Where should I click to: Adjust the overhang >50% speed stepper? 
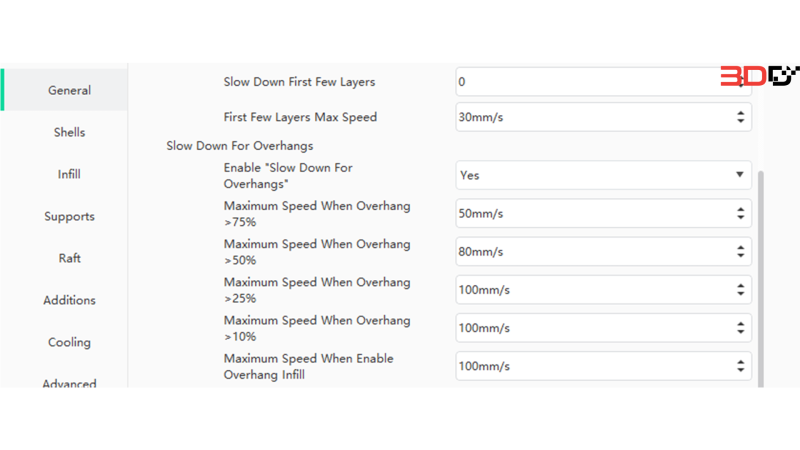click(741, 252)
